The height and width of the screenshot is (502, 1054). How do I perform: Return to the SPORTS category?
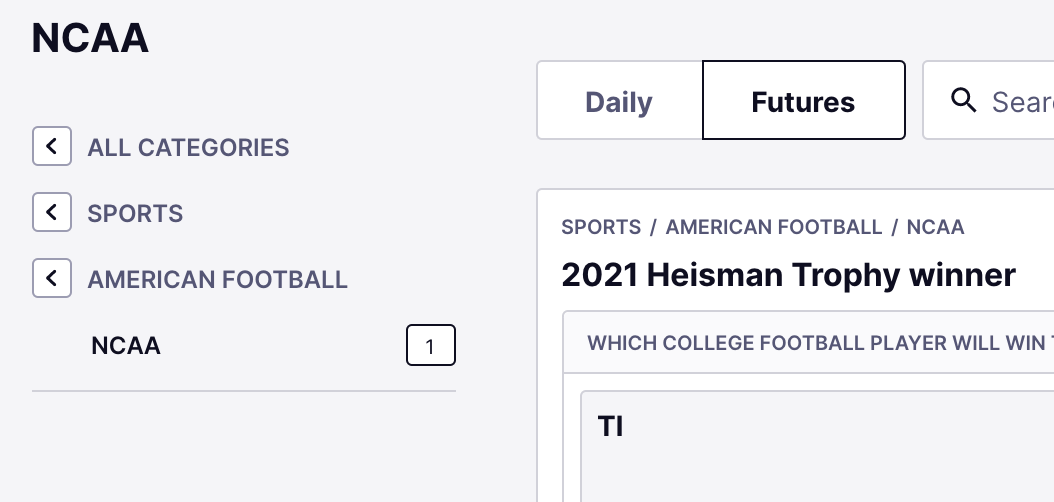coord(135,214)
